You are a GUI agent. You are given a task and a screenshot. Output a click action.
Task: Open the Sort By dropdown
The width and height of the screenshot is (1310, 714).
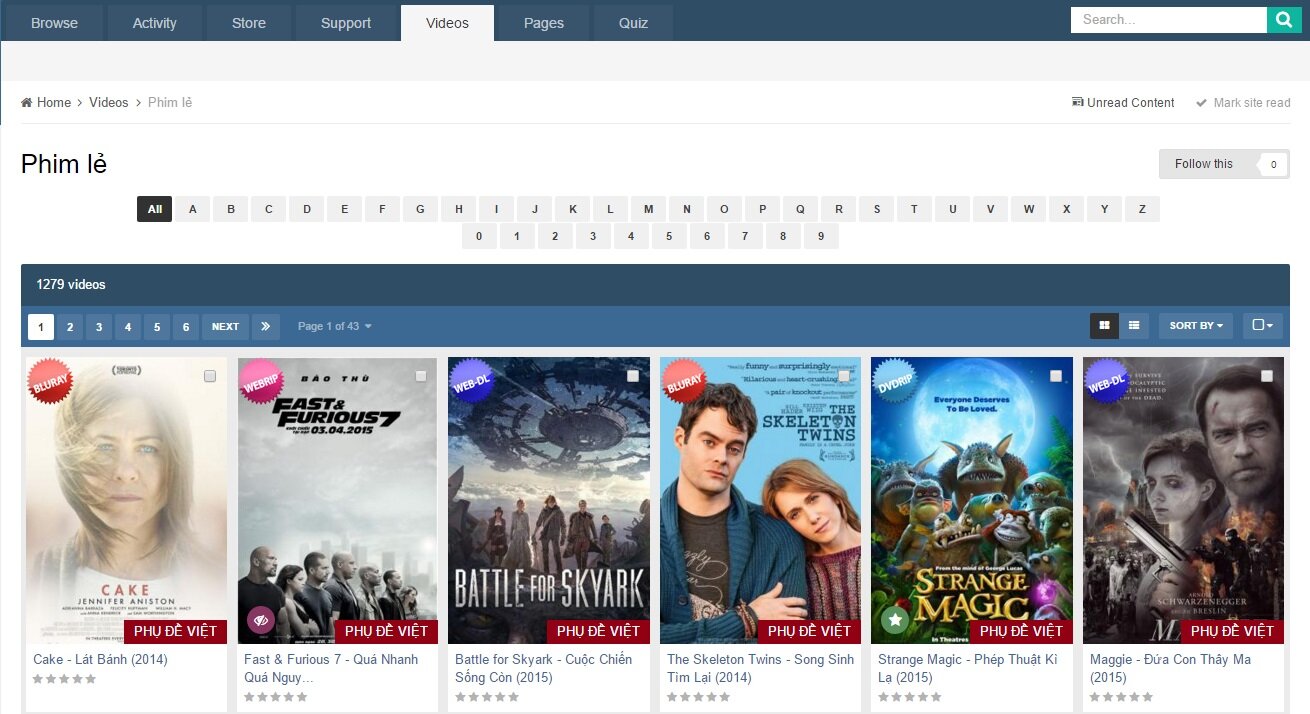click(1196, 325)
